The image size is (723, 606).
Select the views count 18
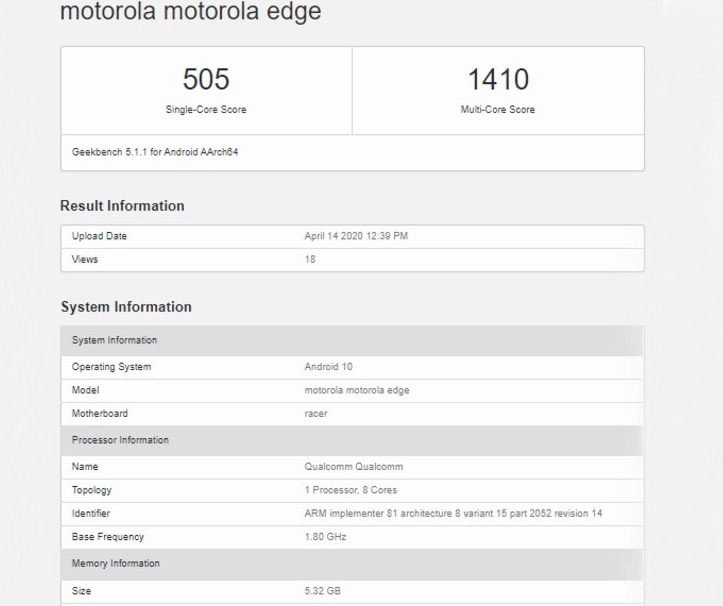coord(310,259)
